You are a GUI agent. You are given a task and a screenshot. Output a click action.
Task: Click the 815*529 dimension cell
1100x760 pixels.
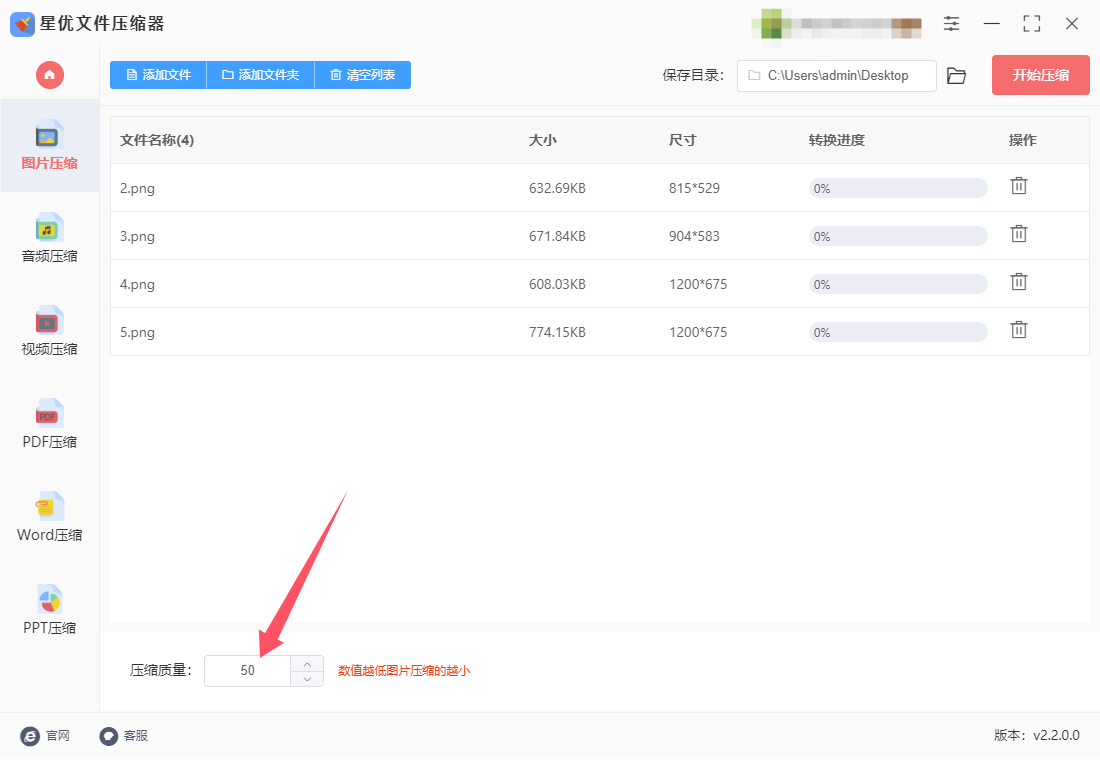[x=694, y=188]
